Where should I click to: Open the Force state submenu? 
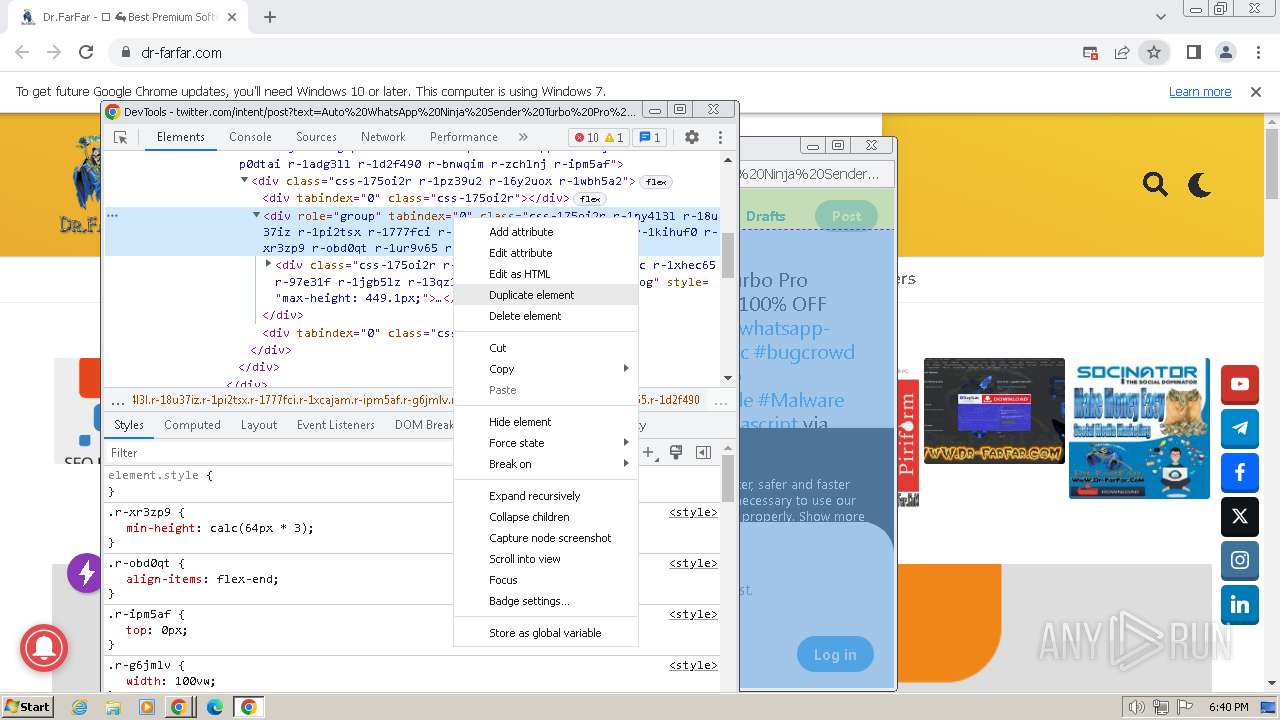(x=546, y=443)
